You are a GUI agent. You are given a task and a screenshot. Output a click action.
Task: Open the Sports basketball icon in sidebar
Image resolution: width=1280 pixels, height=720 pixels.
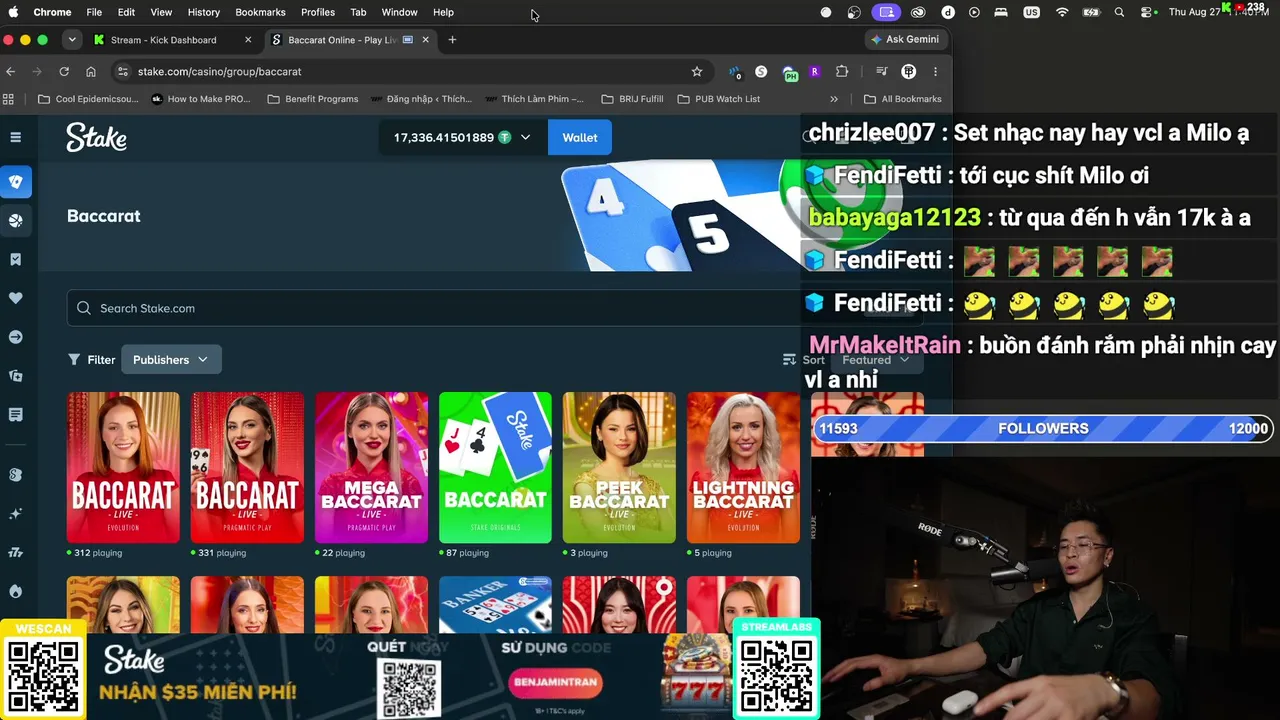[x=15, y=220]
